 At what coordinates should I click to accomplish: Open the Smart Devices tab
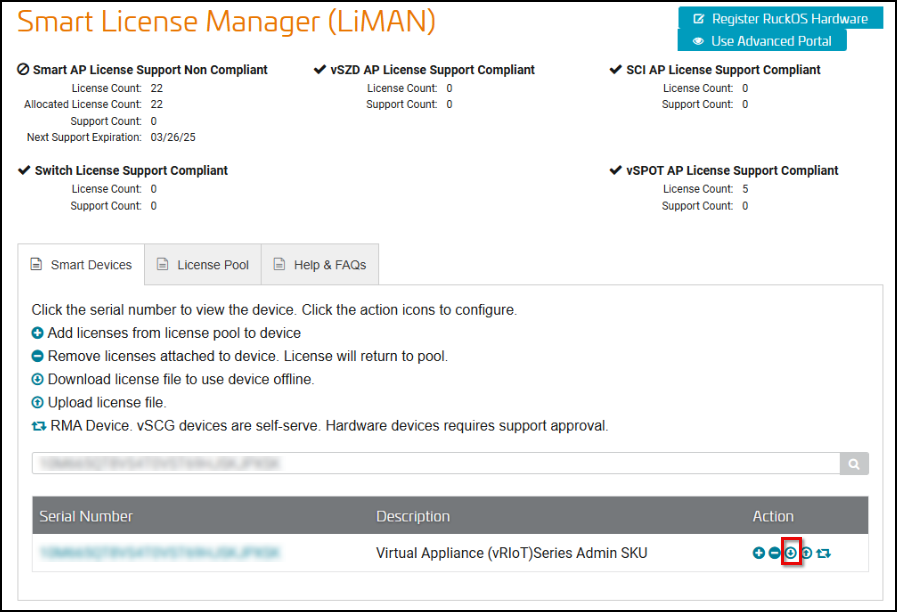81,265
